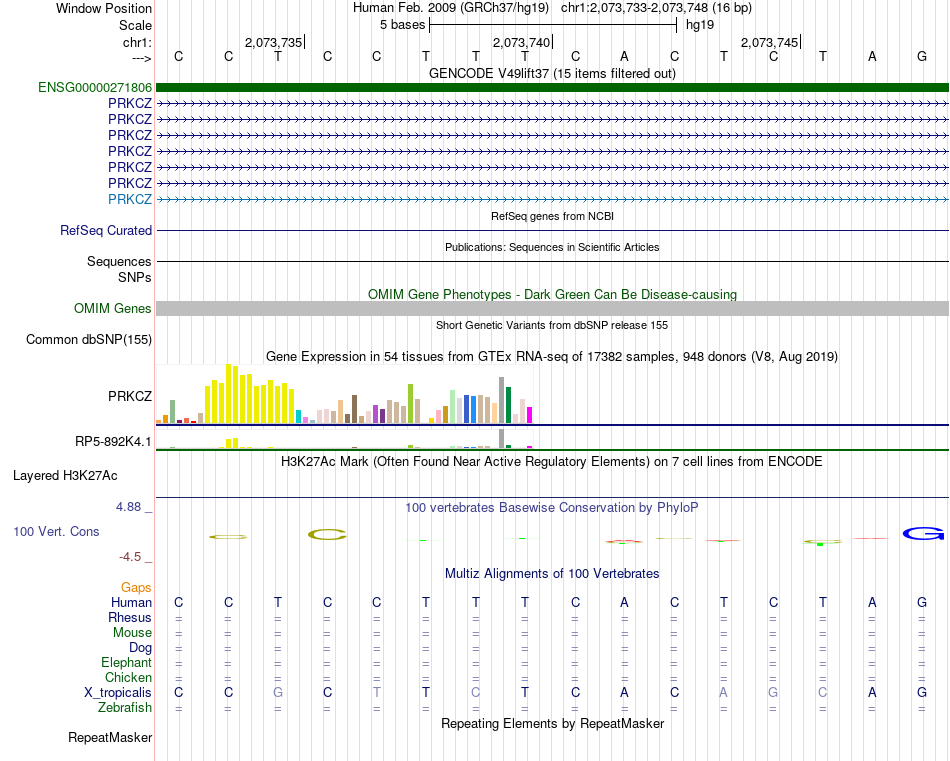Open the H3K27Ac Mark track title
This screenshot has height=761, width=950.
552,462
